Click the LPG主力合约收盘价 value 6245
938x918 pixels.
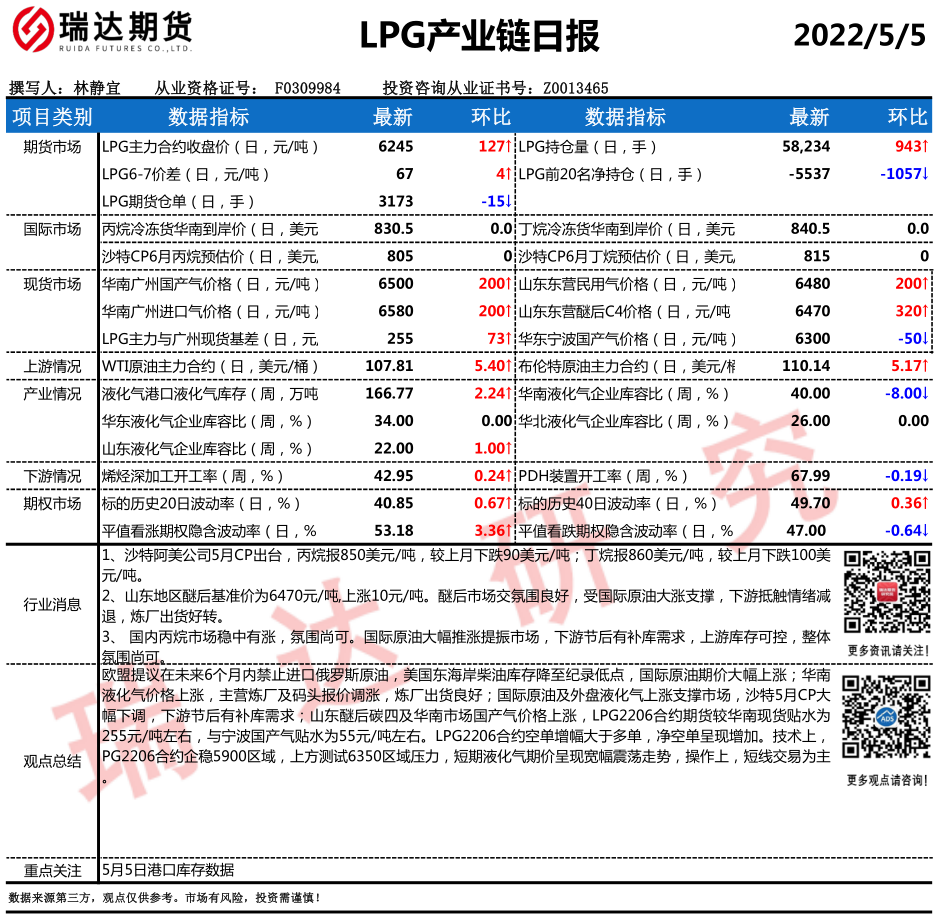[x=396, y=147]
